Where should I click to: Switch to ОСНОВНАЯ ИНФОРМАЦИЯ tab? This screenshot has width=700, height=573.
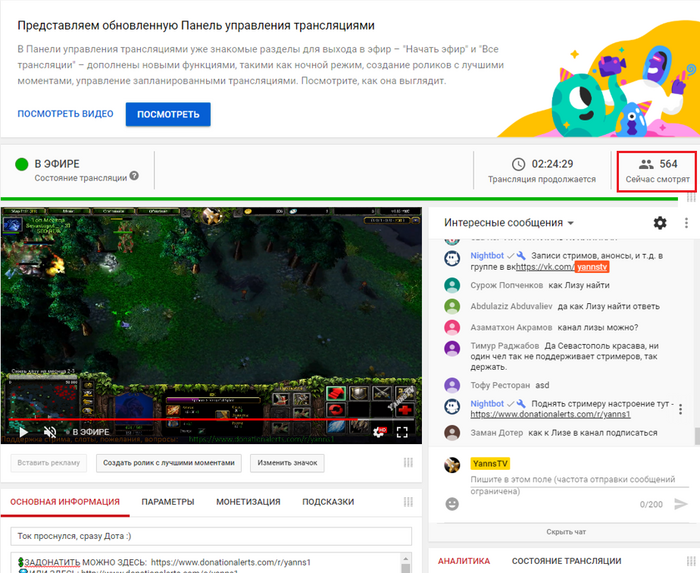(65, 502)
